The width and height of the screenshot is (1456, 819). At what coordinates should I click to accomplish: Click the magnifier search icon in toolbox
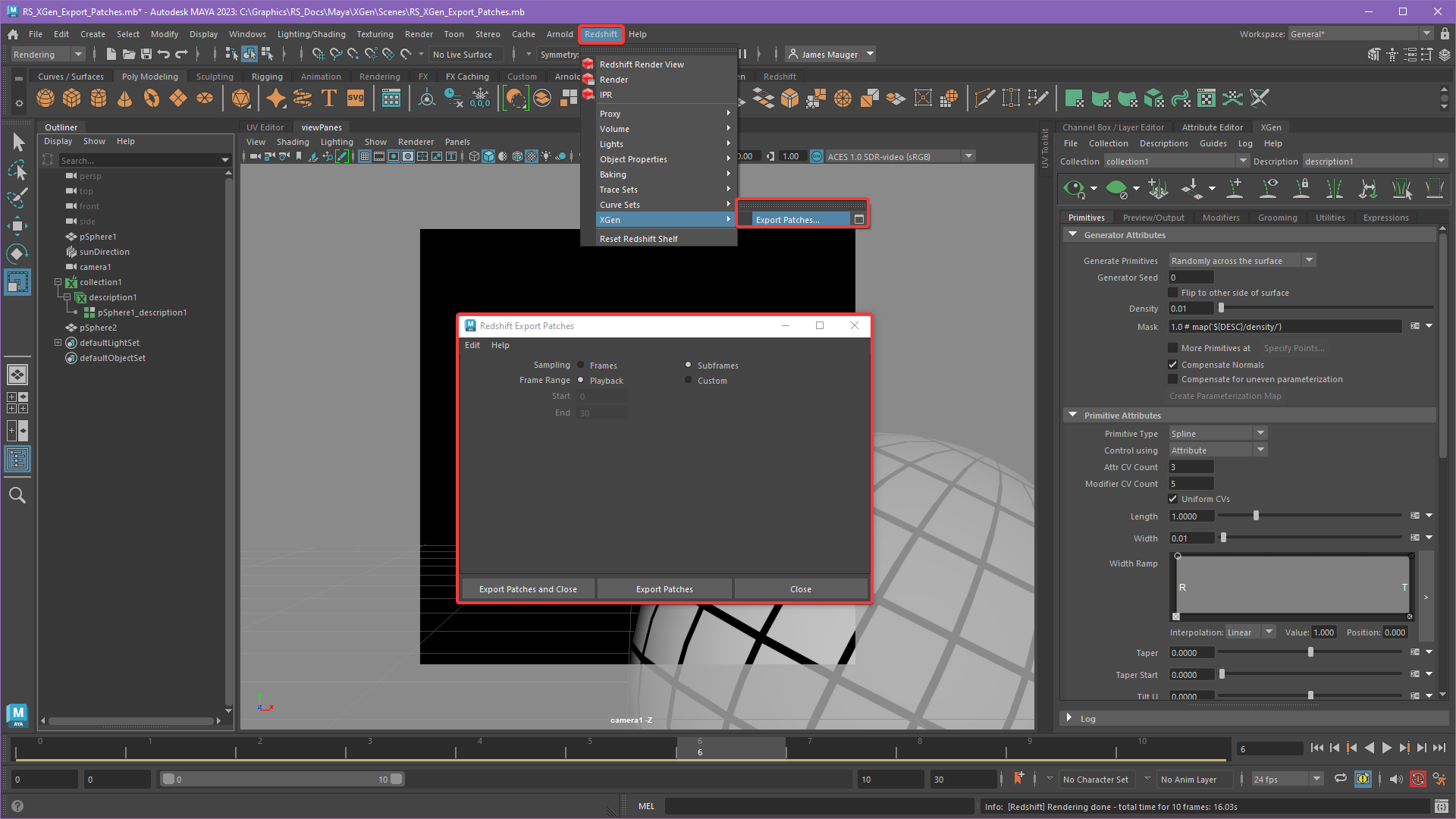17,495
